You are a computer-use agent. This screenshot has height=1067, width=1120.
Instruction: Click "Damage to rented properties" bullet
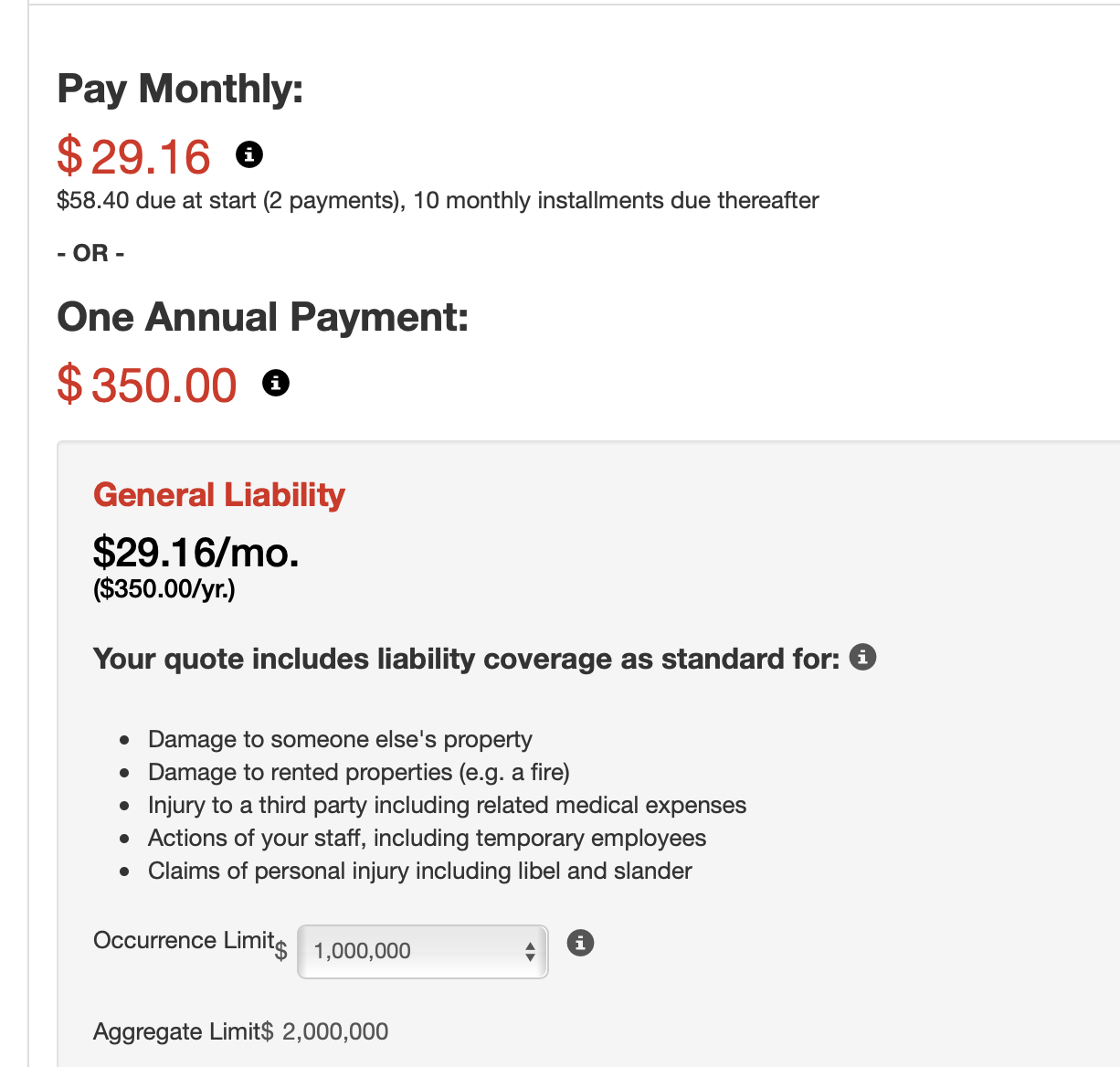(358, 772)
